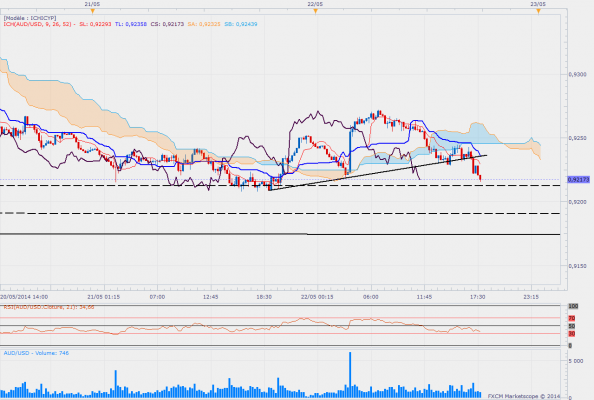Click the TL: 0,92358 value
The height and width of the screenshot is (400, 594).
pyautogui.click(x=131, y=24)
